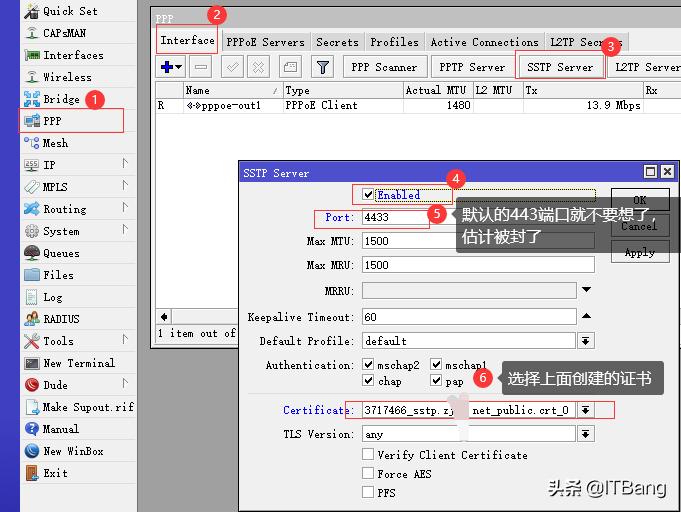Viewport: 681px width, 512px height.
Task: Click the Exit icon in sidebar
Action: coord(31,473)
